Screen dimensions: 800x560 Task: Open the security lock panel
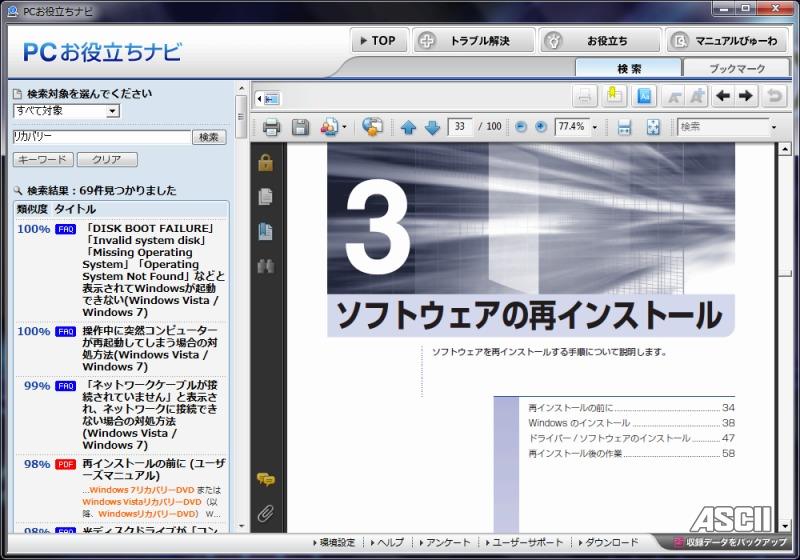pyautogui.click(x=265, y=163)
